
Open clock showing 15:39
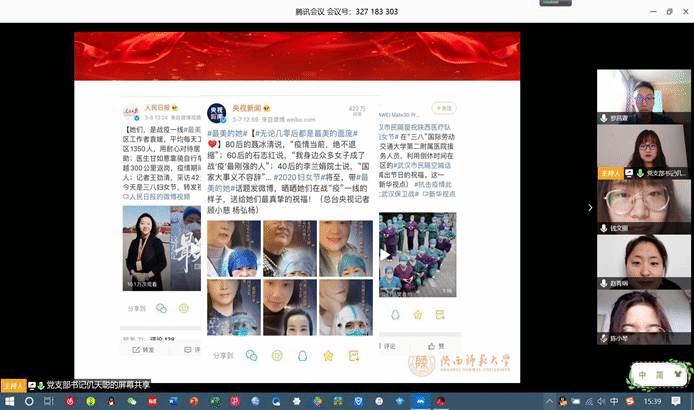pos(652,401)
